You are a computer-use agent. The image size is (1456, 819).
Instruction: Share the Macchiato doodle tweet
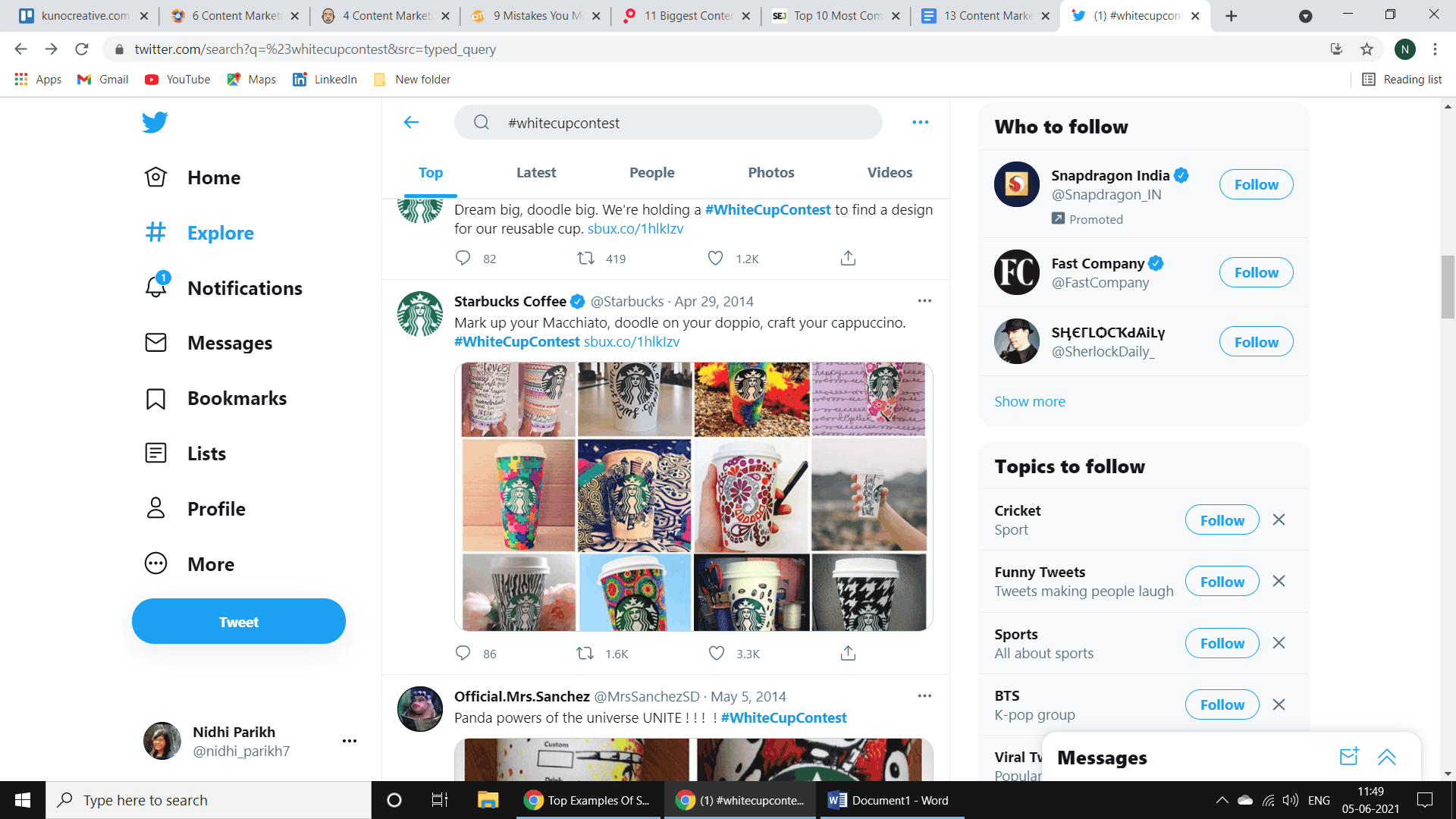[x=848, y=653]
